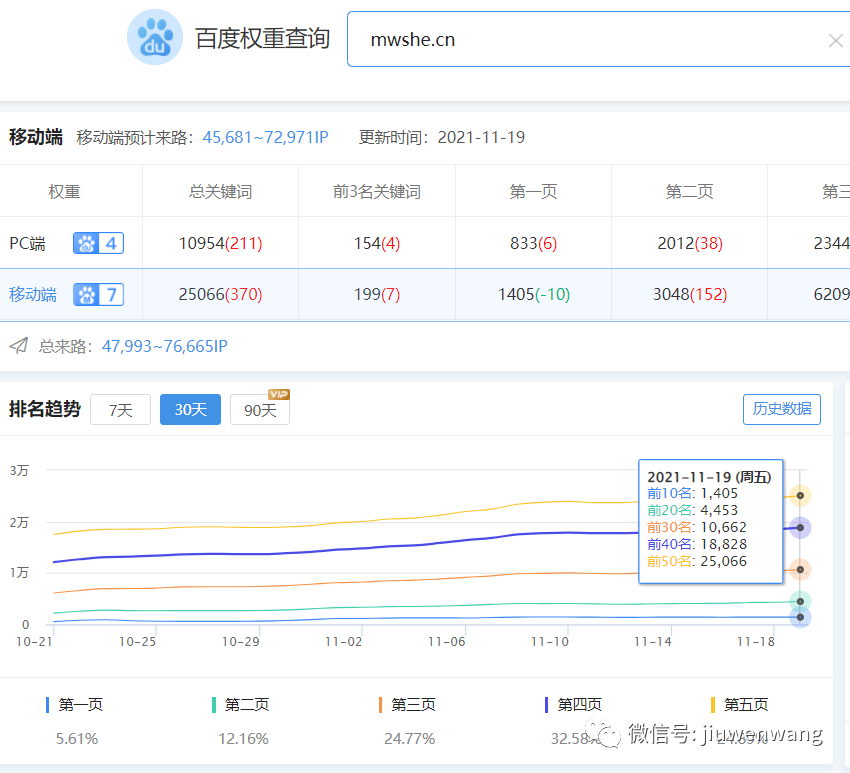Click the 47,993~76,665IP total traffic link
This screenshot has height=773, width=850.
[x=165, y=346]
